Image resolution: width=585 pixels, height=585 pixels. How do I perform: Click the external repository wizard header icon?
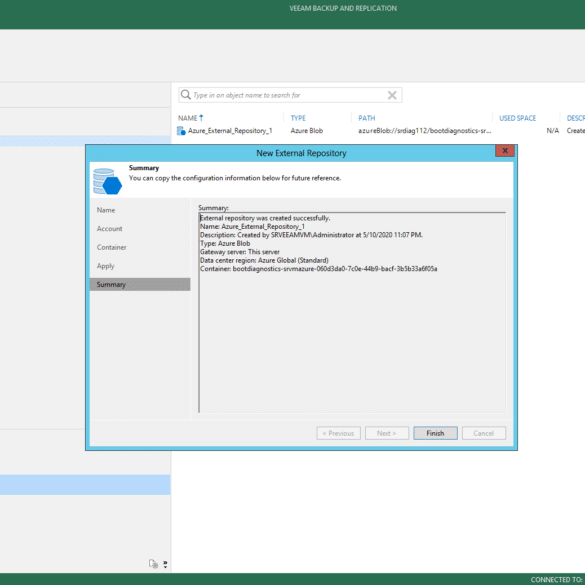pos(107,181)
